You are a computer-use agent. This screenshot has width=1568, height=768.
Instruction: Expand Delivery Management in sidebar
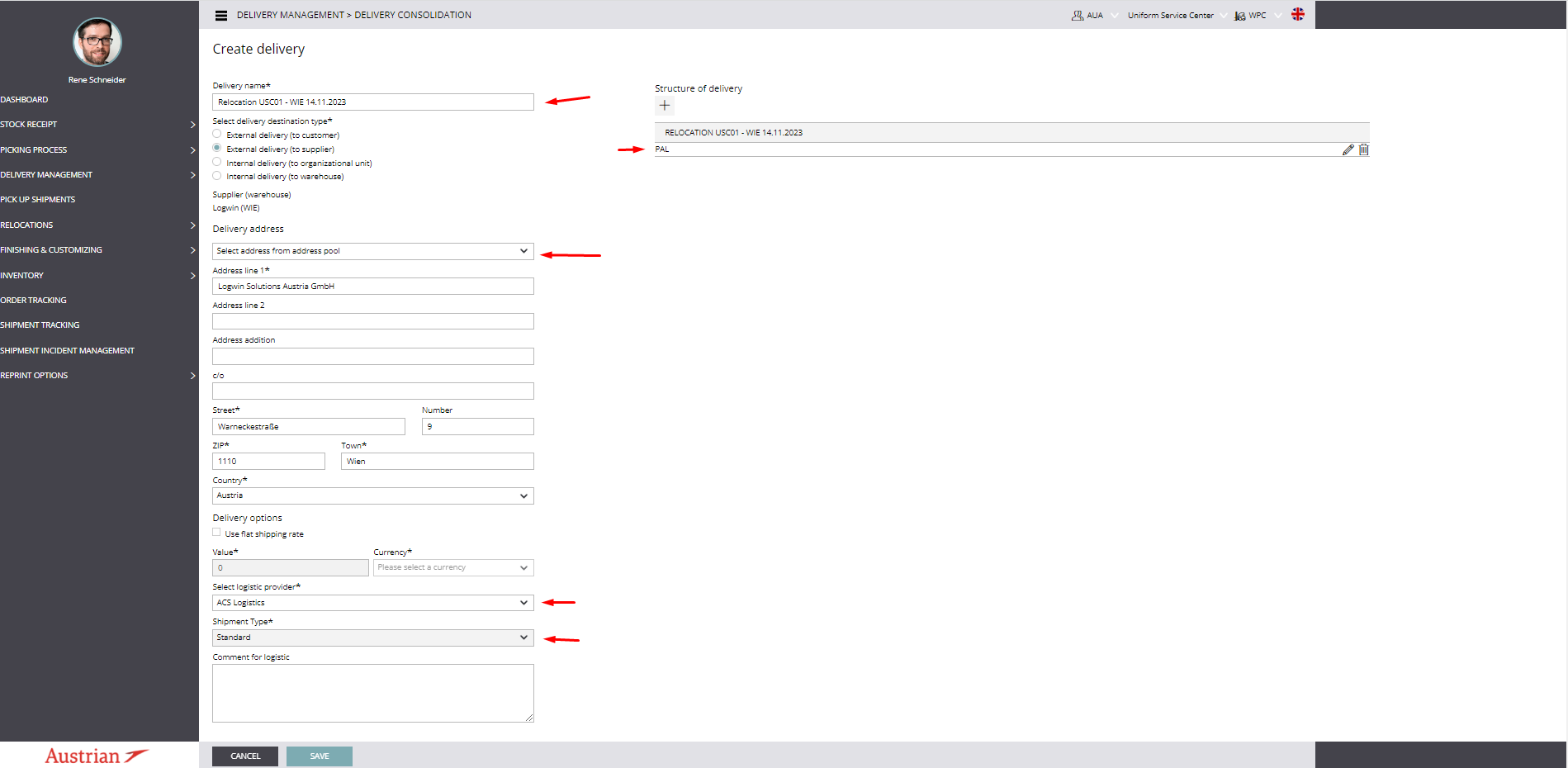tap(99, 175)
